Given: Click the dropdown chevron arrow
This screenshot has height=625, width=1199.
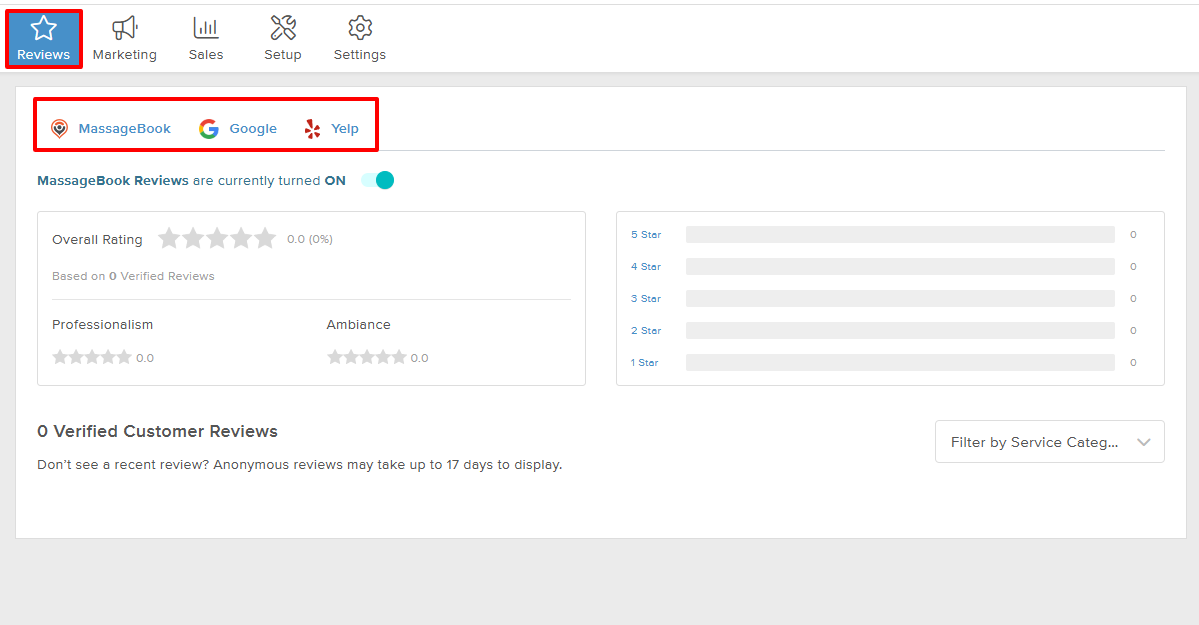Looking at the screenshot, I should (x=1145, y=442).
